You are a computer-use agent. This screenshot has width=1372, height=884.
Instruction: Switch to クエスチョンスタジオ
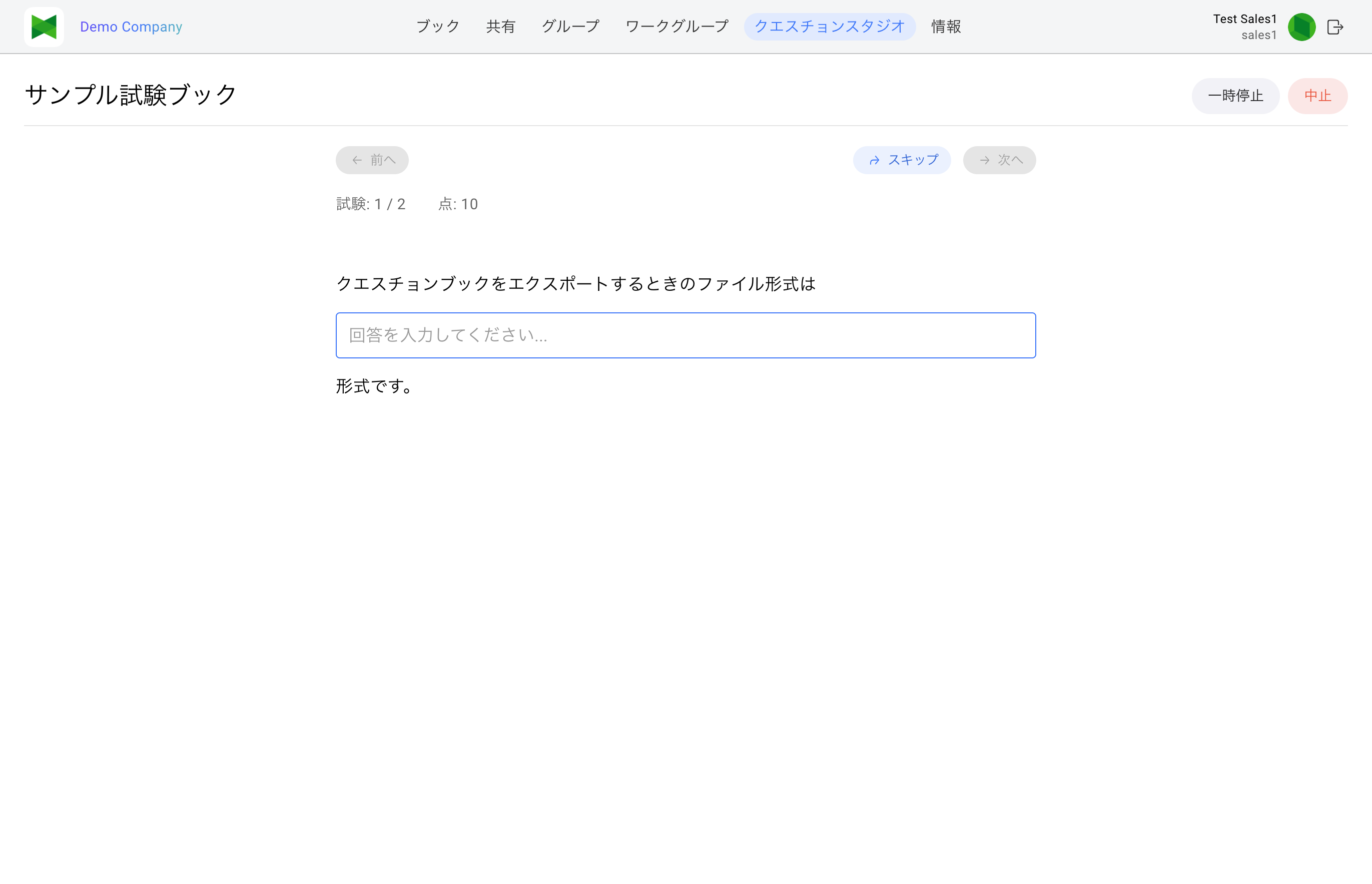click(x=830, y=27)
